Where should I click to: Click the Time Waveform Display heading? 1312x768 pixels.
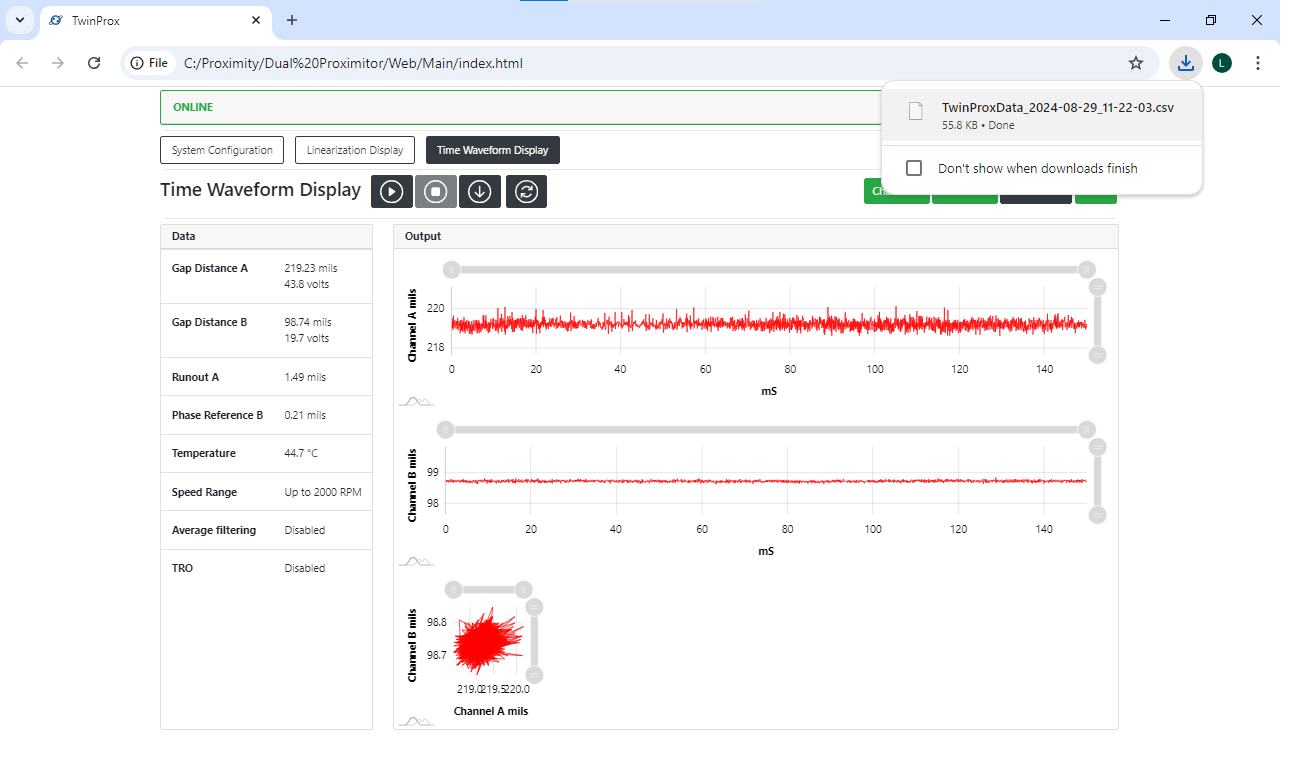pyautogui.click(x=260, y=190)
